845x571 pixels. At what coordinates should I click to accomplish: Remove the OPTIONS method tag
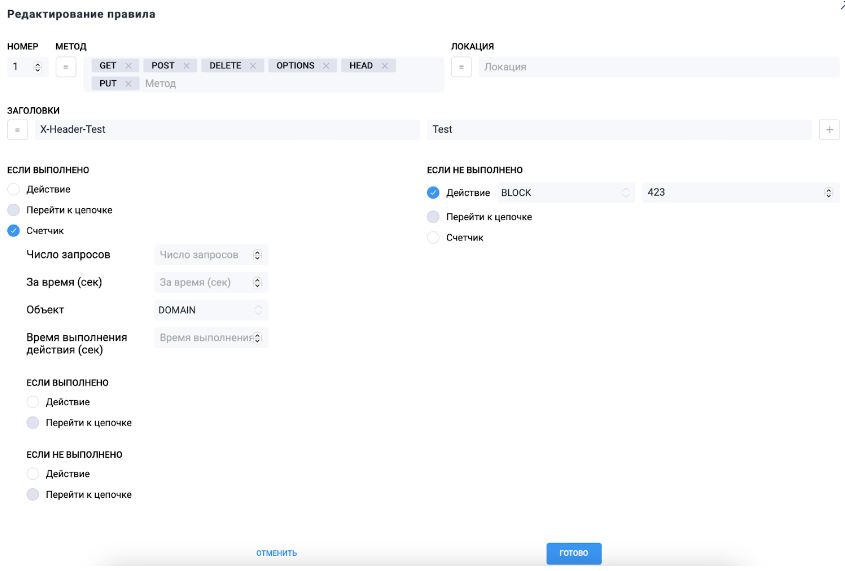(x=326, y=66)
